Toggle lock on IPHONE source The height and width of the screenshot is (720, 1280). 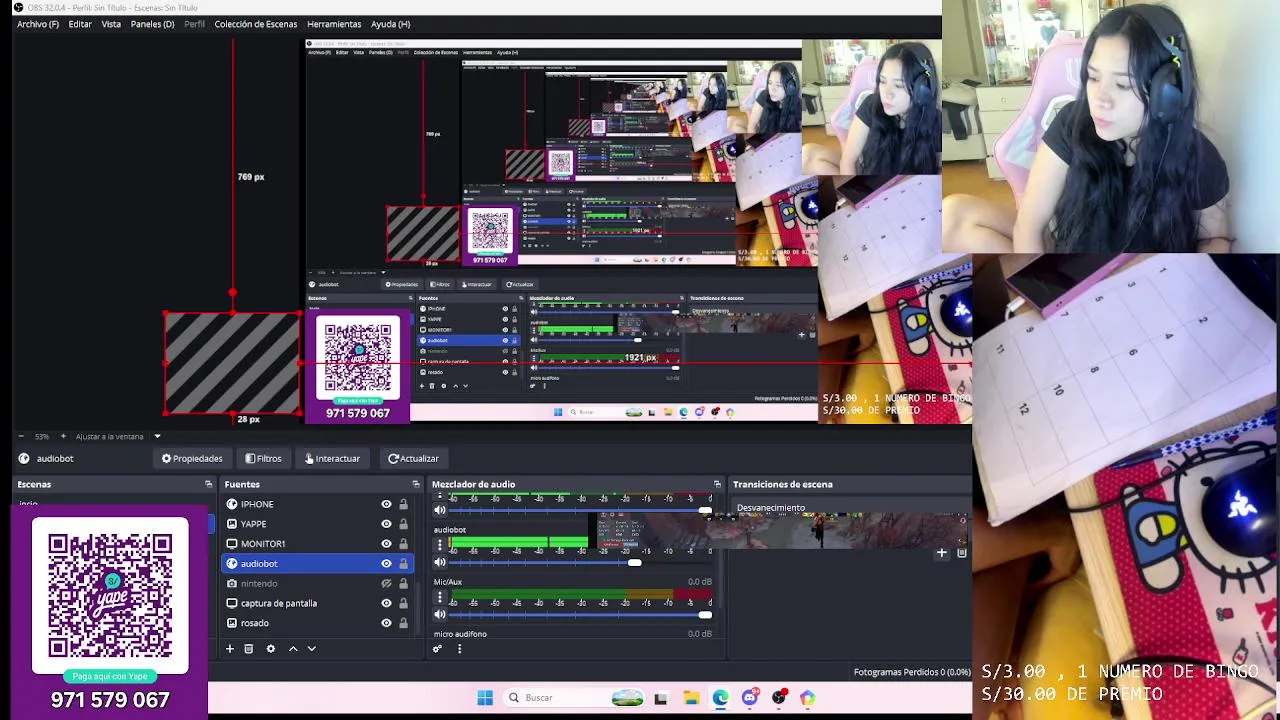point(403,504)
